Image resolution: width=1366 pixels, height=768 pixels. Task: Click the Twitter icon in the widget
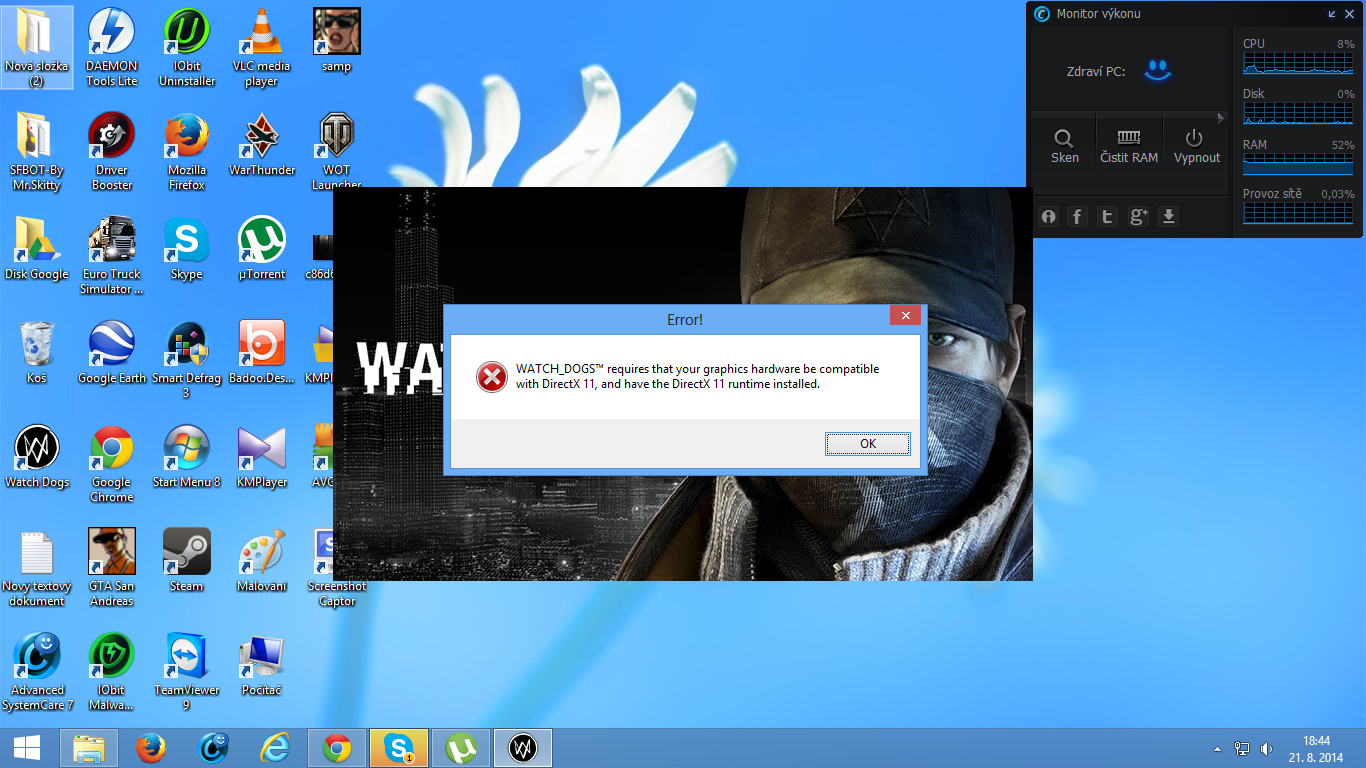[x=1107, y=217]
